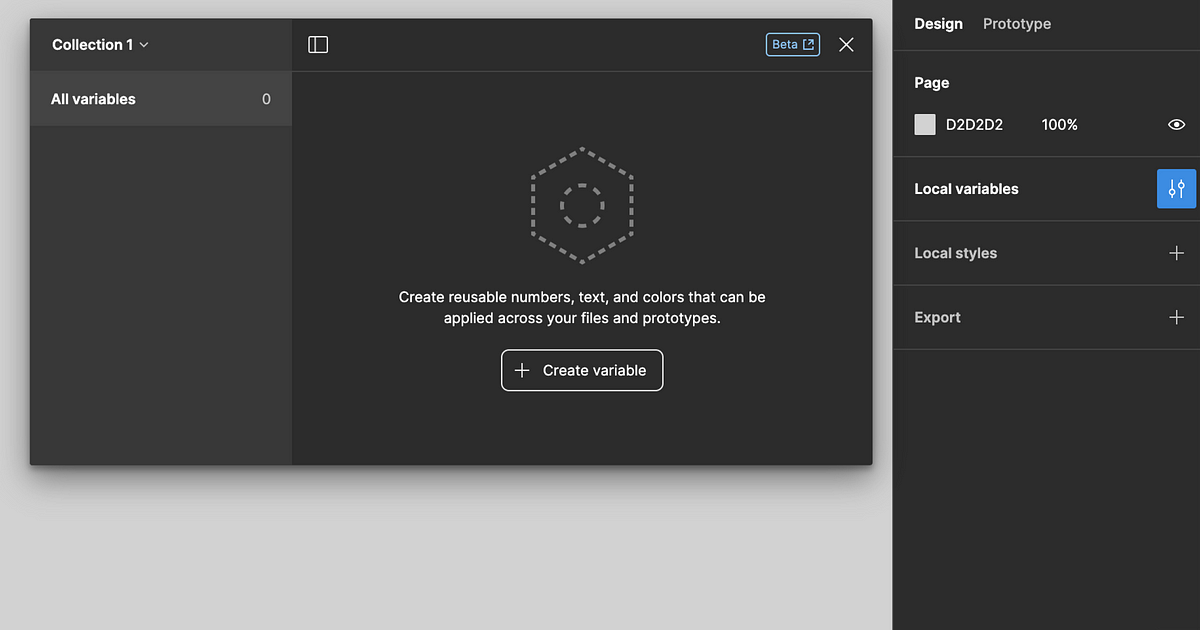
Task: Toggle the sidebar panel icon in variables modal
Action: coord(317,44)
